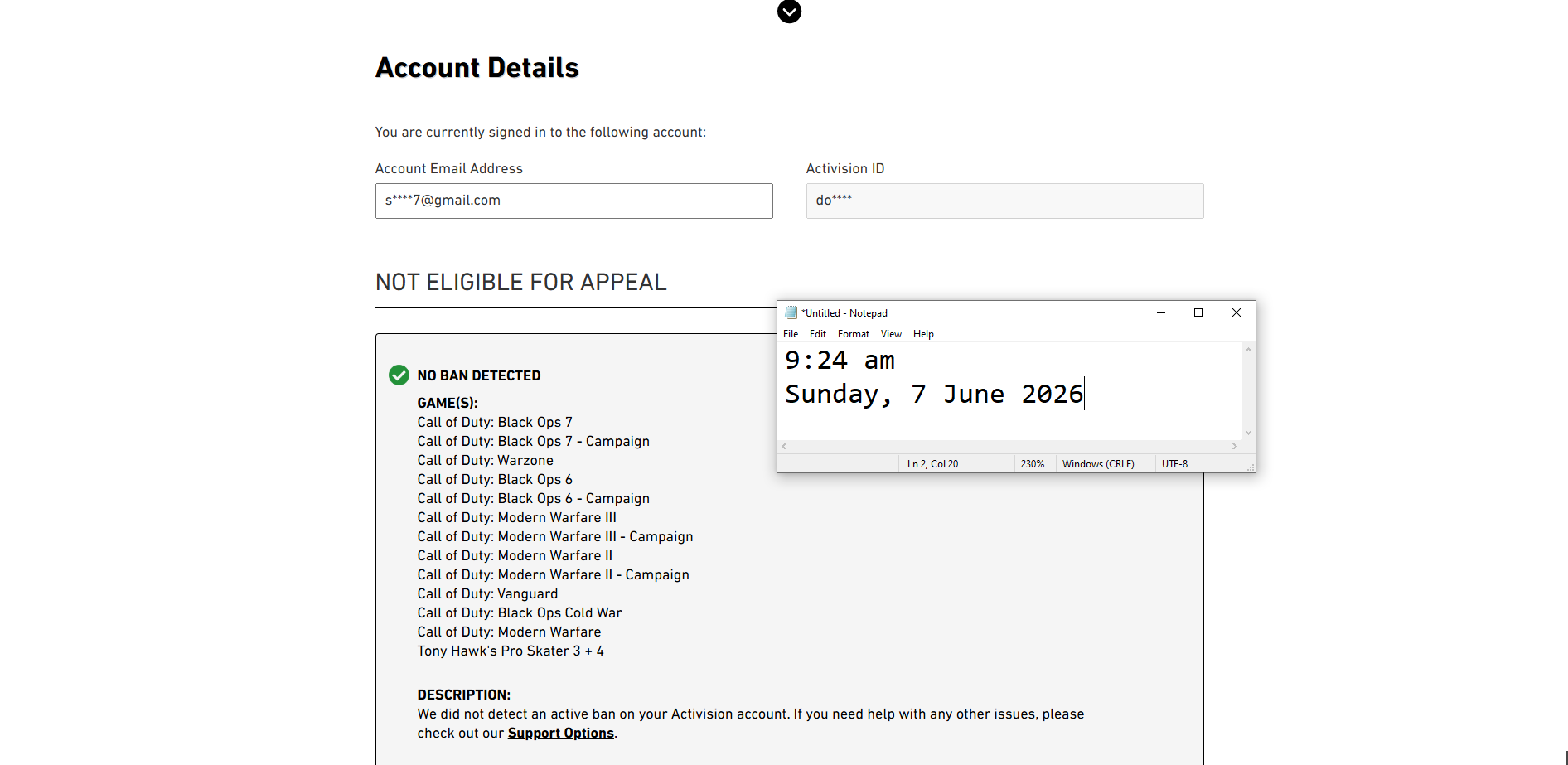Click the 230% zoom level in status bar
Screen dimensions: 1568x765
click(x=1033, y=464)
